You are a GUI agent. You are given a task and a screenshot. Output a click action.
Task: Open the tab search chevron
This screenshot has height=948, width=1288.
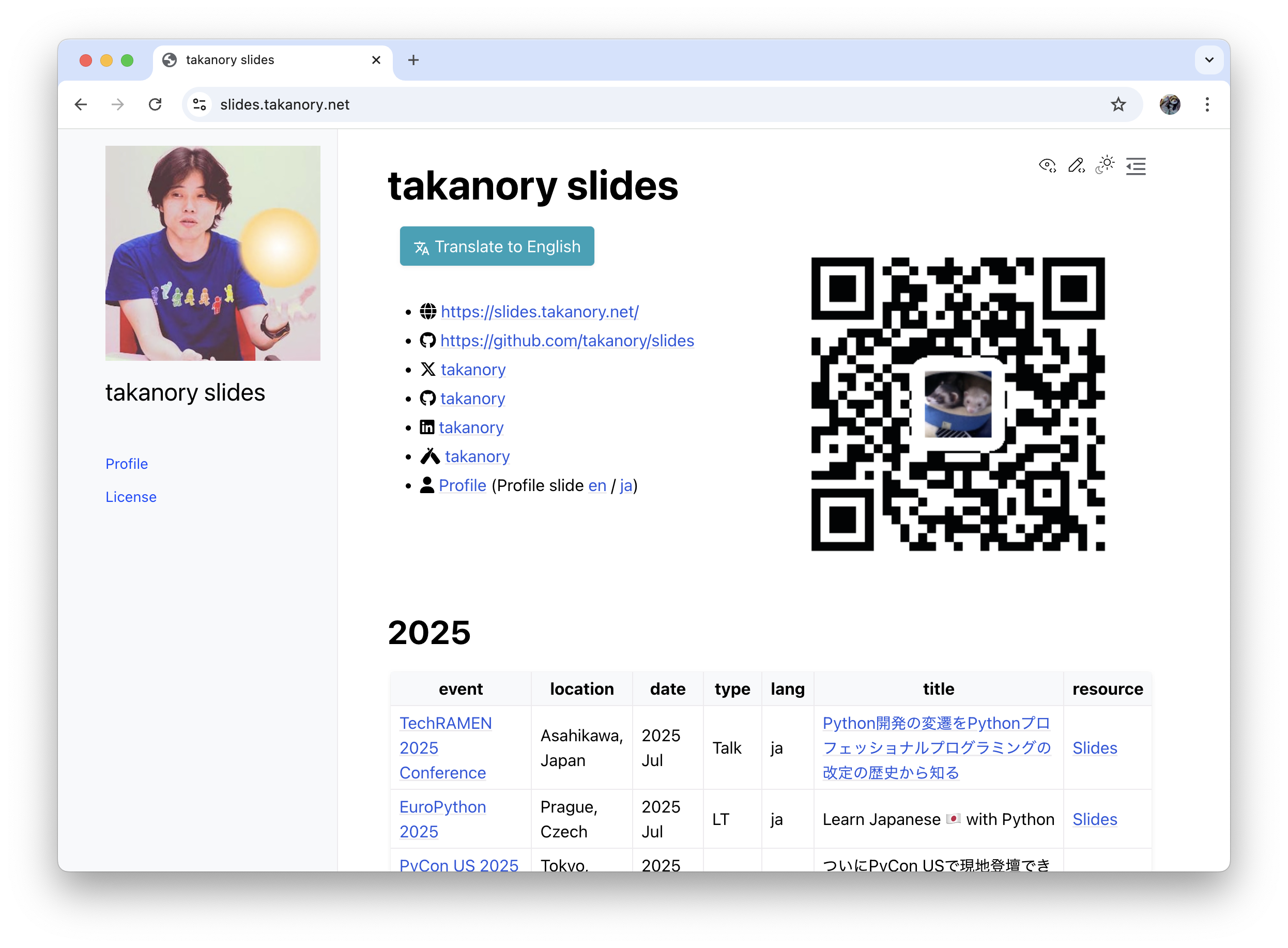coord(1209,59)
